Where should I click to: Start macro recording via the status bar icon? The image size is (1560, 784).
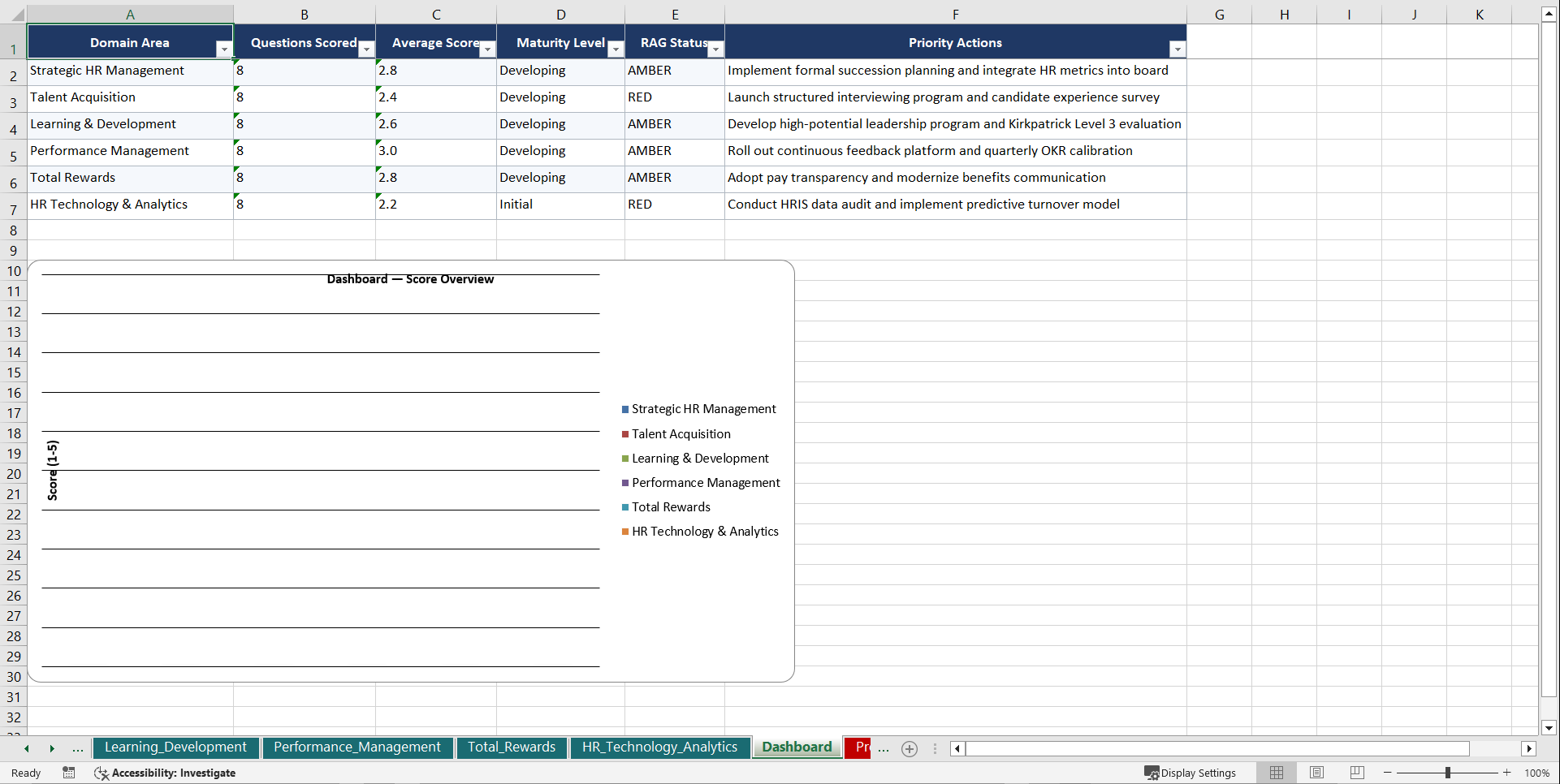click(69, 773)
